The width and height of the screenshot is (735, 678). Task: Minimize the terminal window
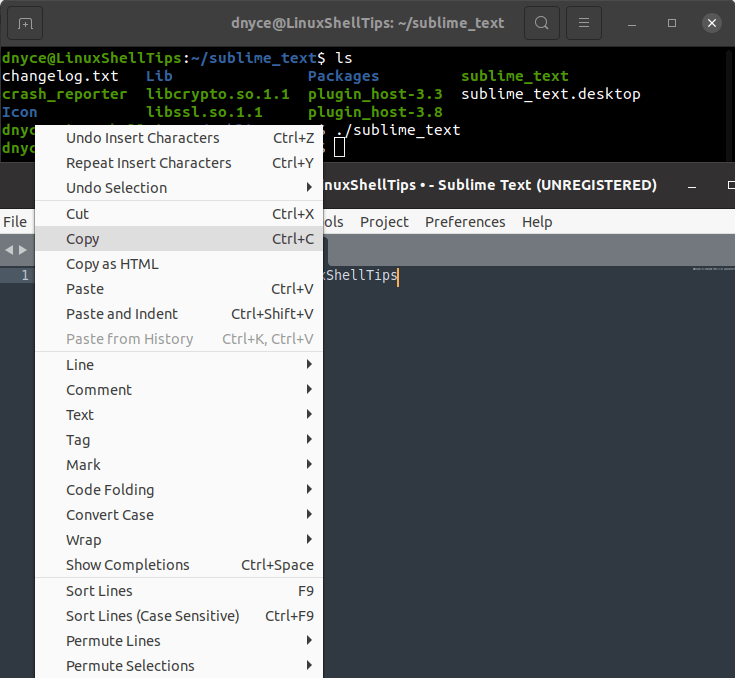[632, 23]
